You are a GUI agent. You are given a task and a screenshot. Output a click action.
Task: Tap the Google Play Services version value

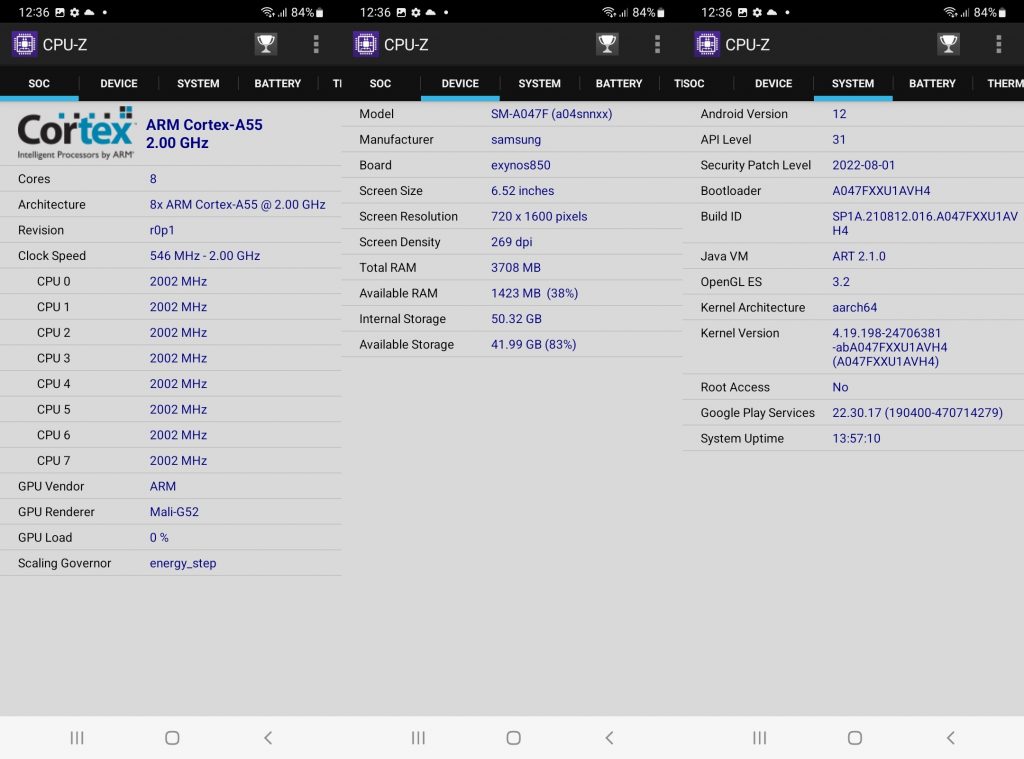coord(917,413)
